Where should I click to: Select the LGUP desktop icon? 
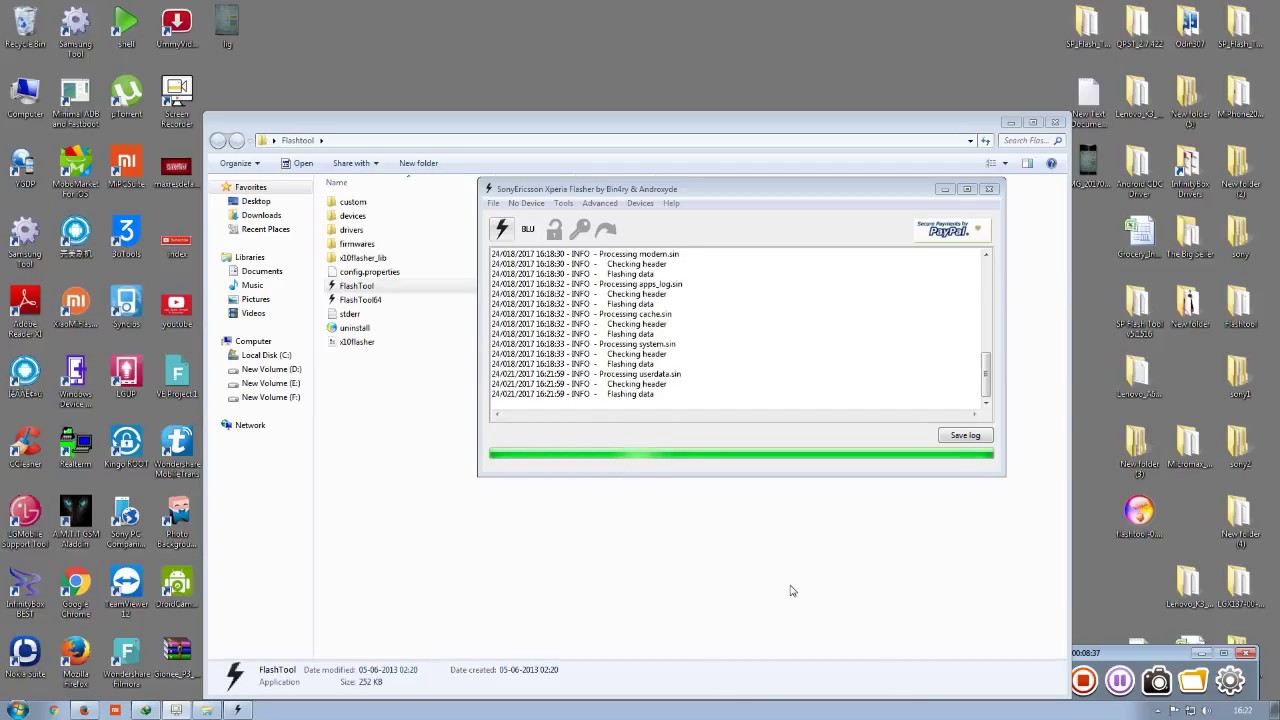[x=126, y=378]
